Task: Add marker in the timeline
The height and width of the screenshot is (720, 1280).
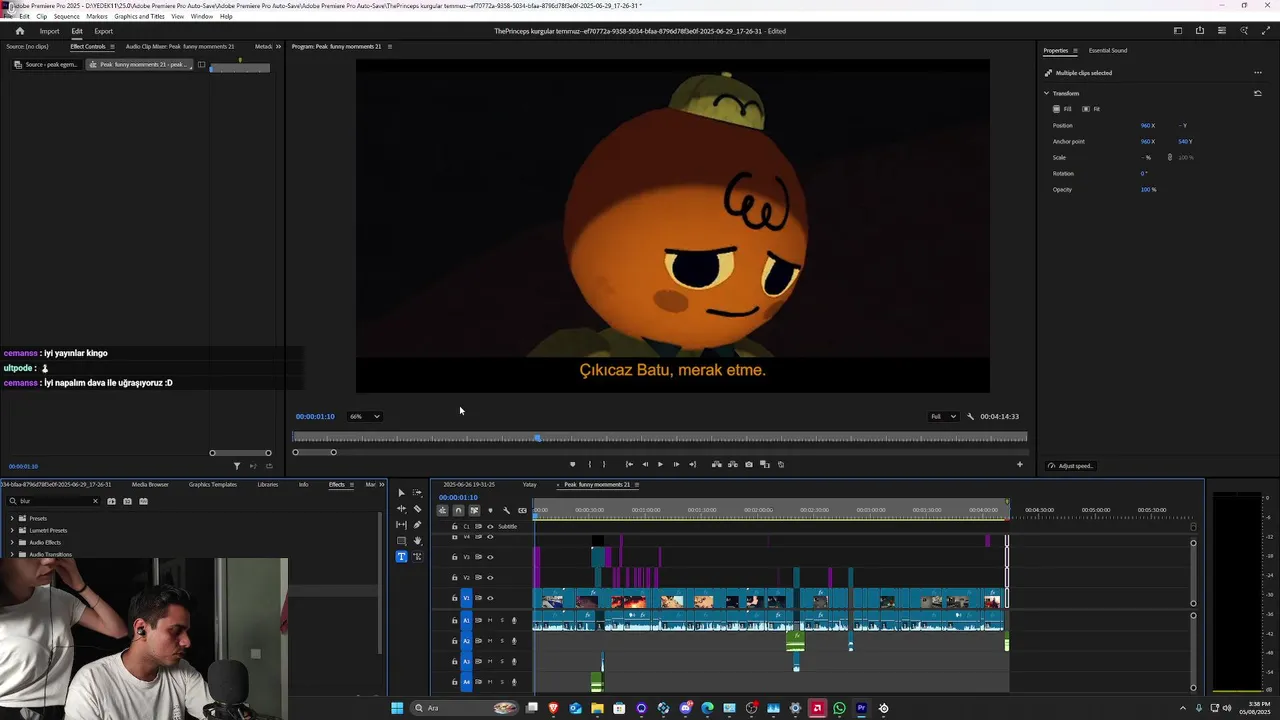Action: 490,510
